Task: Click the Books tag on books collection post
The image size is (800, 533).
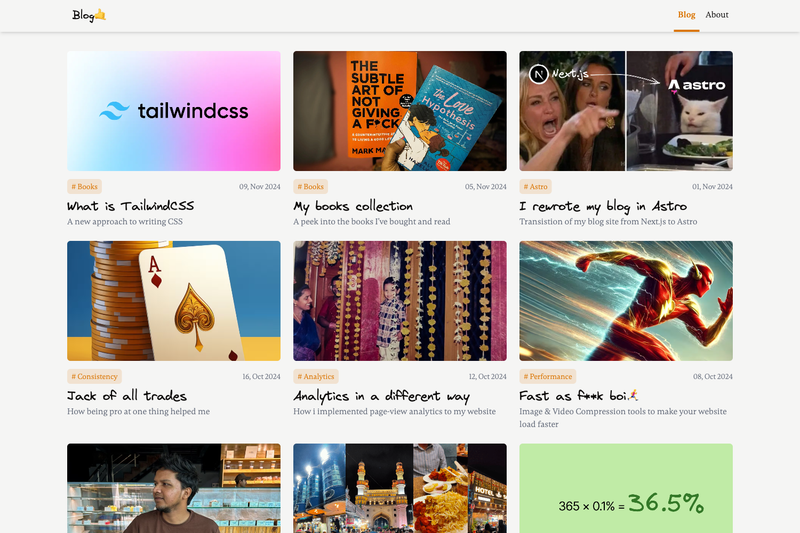Action: pyautogui.click(x=310, y=187)
